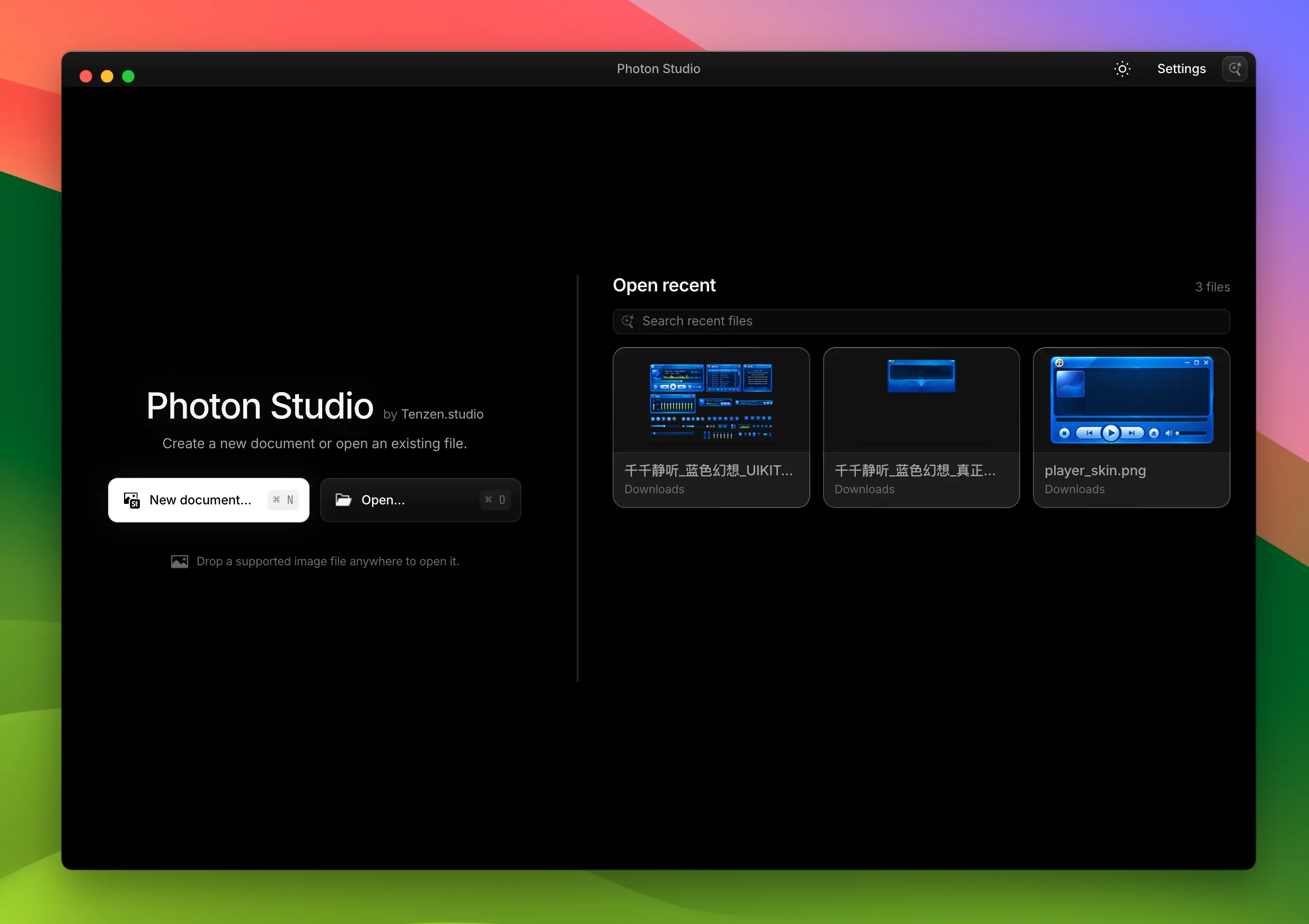The width and height of the screenshot is (1309, 924).
Task: Open the player_skin.png thumbnail
Action: 1131,401
